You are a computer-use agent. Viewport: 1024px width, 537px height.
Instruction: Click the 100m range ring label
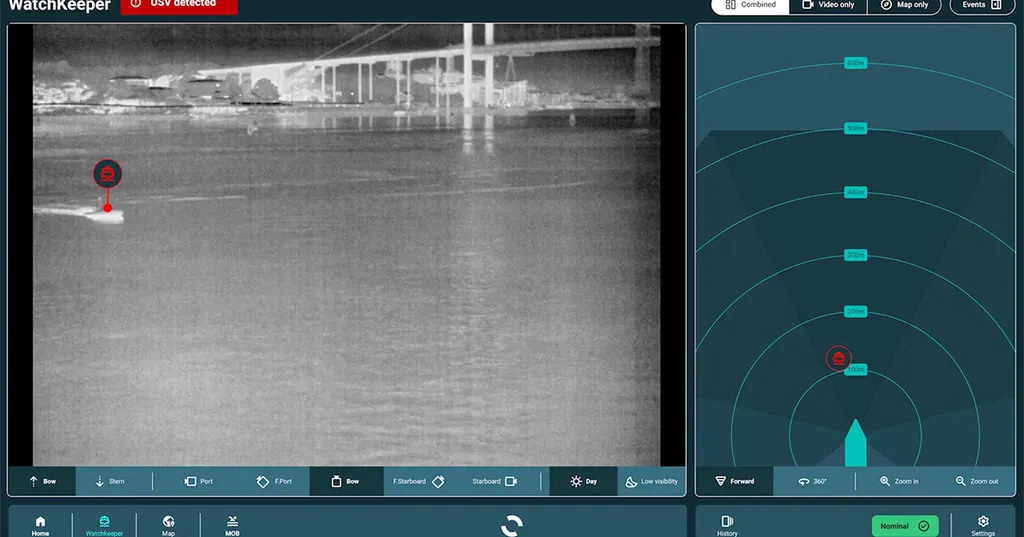click(x=856, y=370)
